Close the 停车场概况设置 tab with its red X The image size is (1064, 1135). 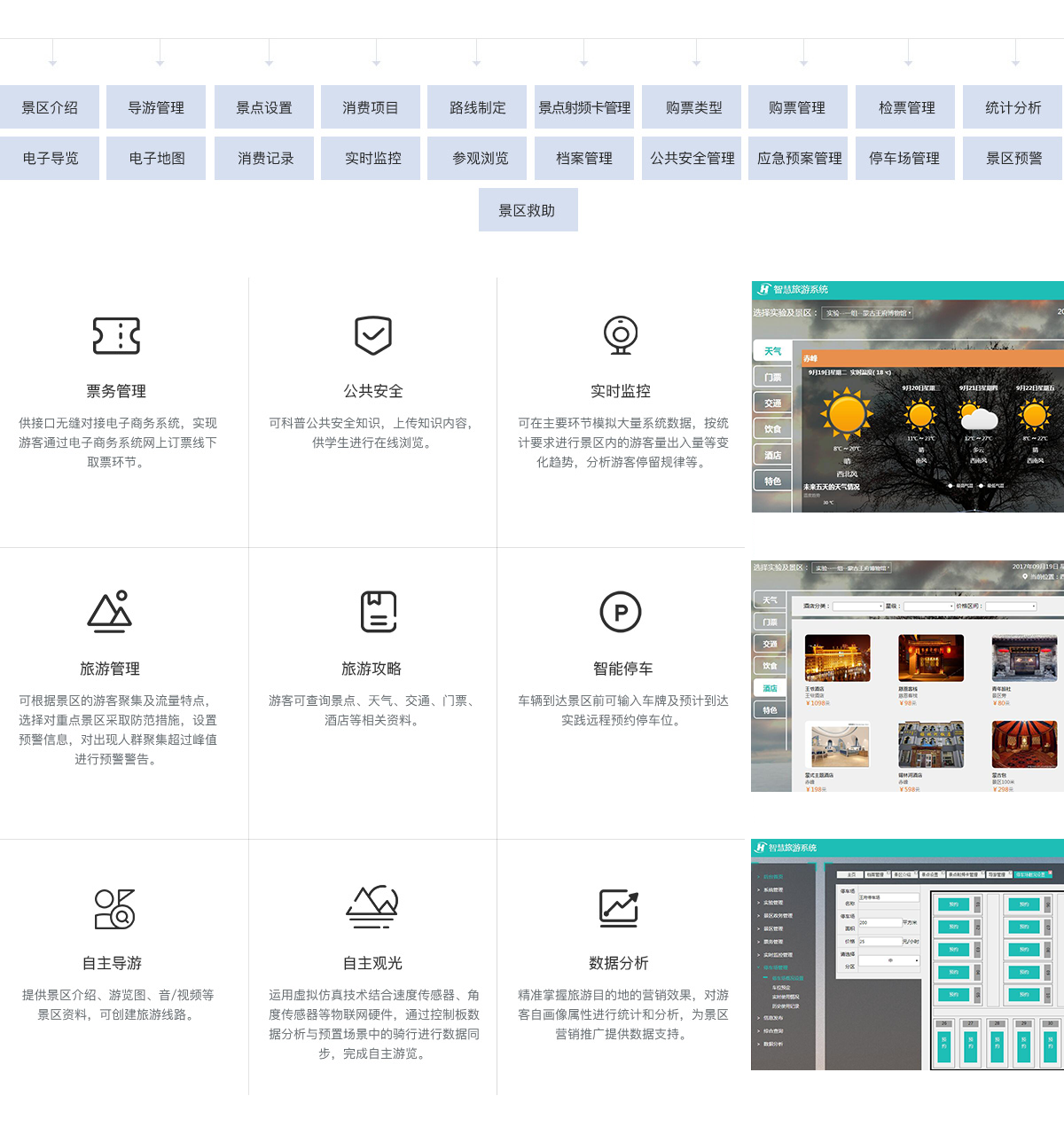click(x=1050, y=873)
